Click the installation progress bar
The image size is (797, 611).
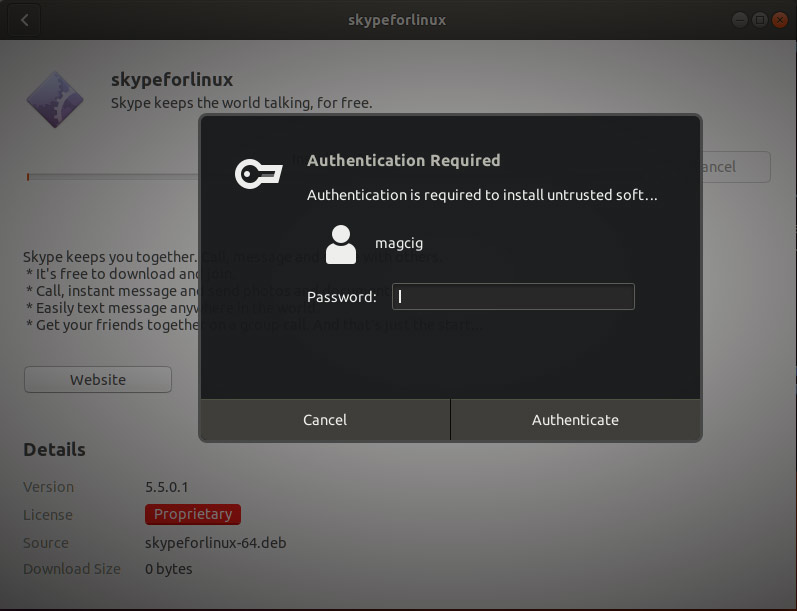tap(113, 177)
